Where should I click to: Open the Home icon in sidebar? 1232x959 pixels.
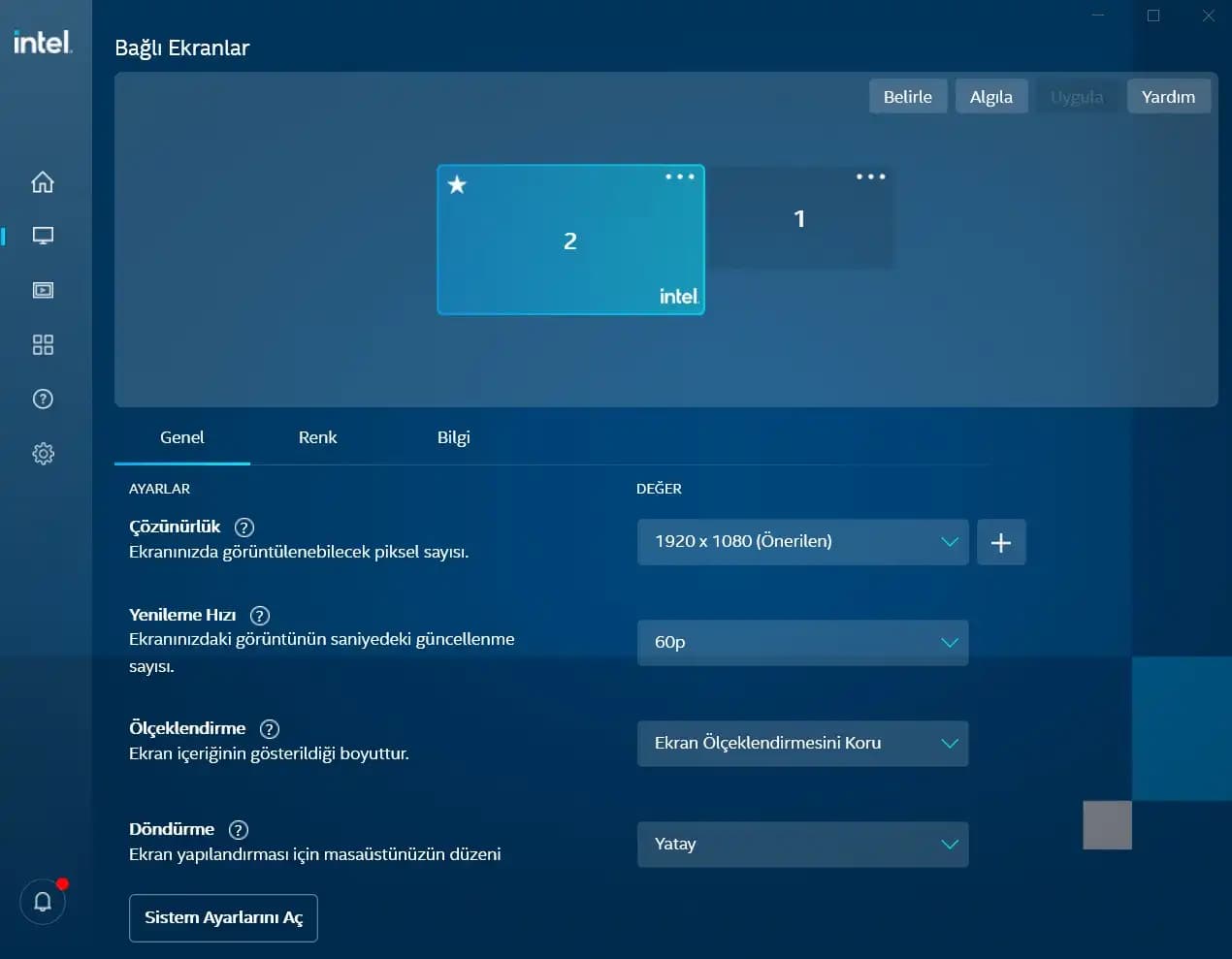(43, 182)
